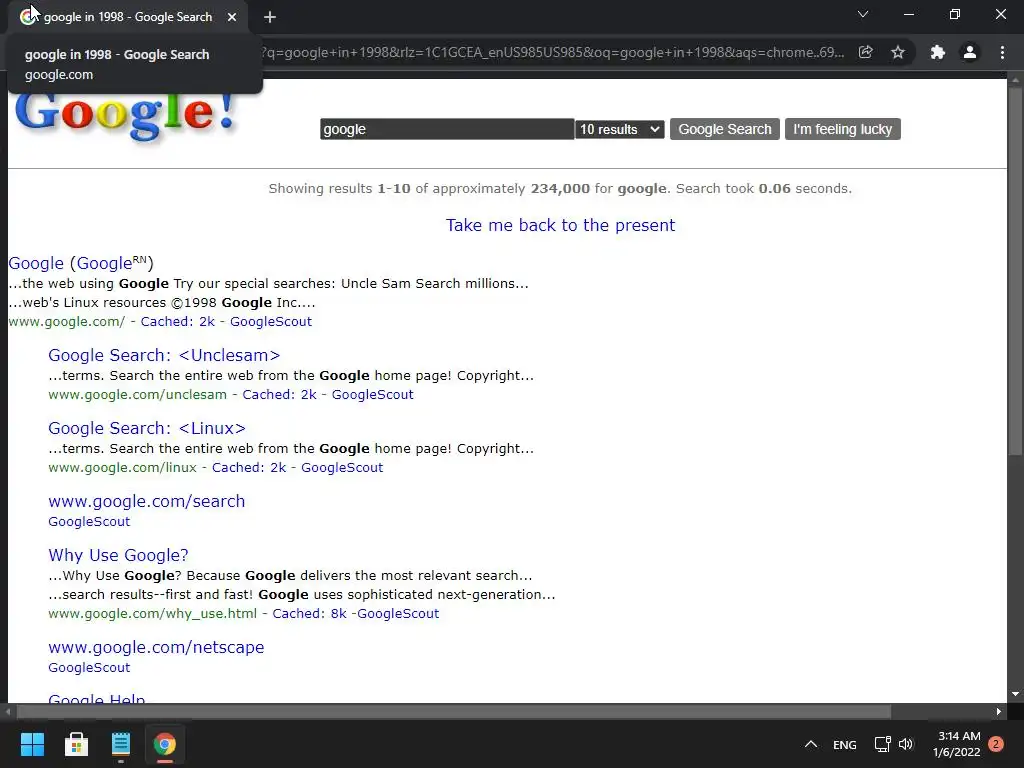The height and width of the screenshot is (768, 1024).
Task: Open the Windows Start menu
Action: (x=32, y=744)
